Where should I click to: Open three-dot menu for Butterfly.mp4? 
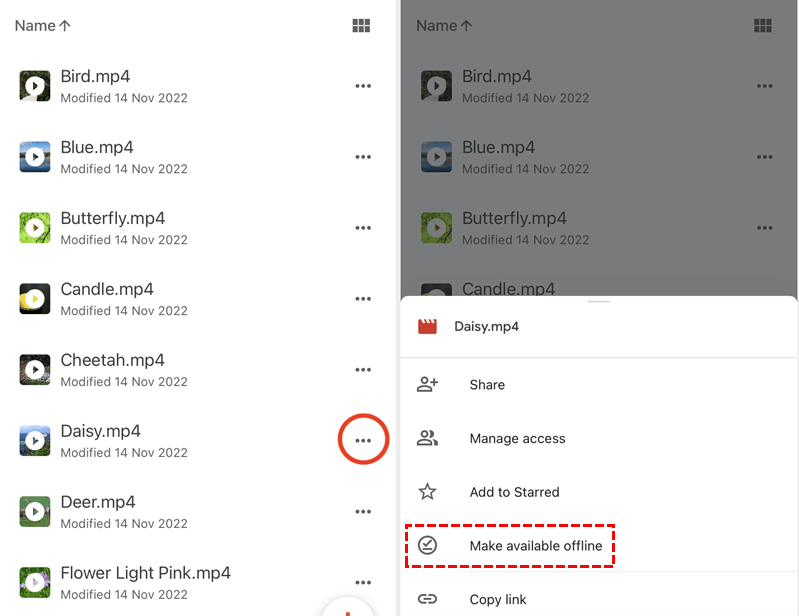point(363,228)
